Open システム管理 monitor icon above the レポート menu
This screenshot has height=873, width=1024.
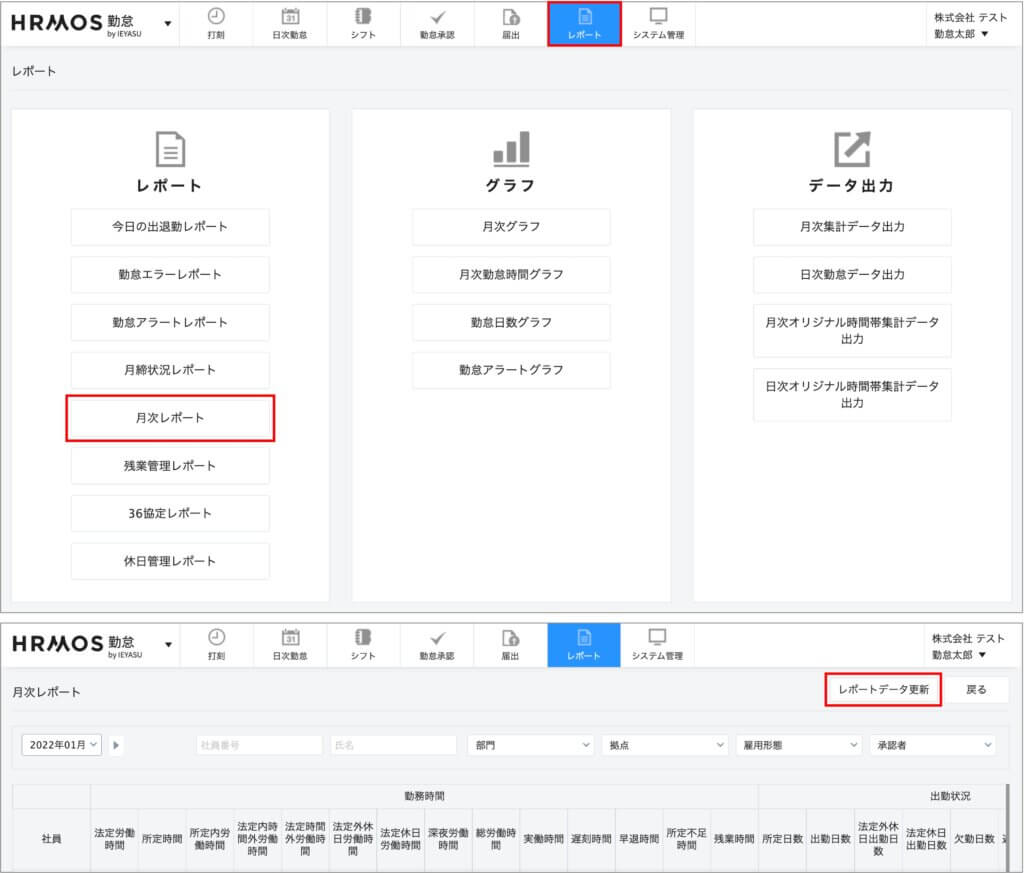click(658, 17)
